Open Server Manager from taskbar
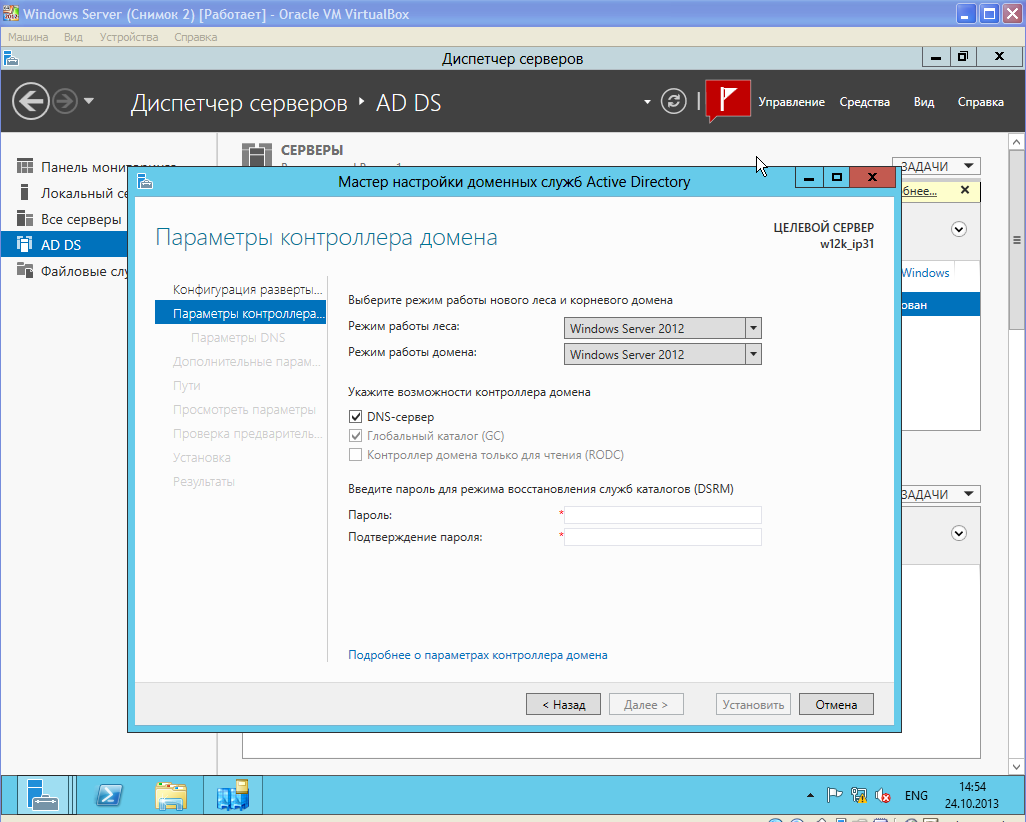 tap(43, 795)
